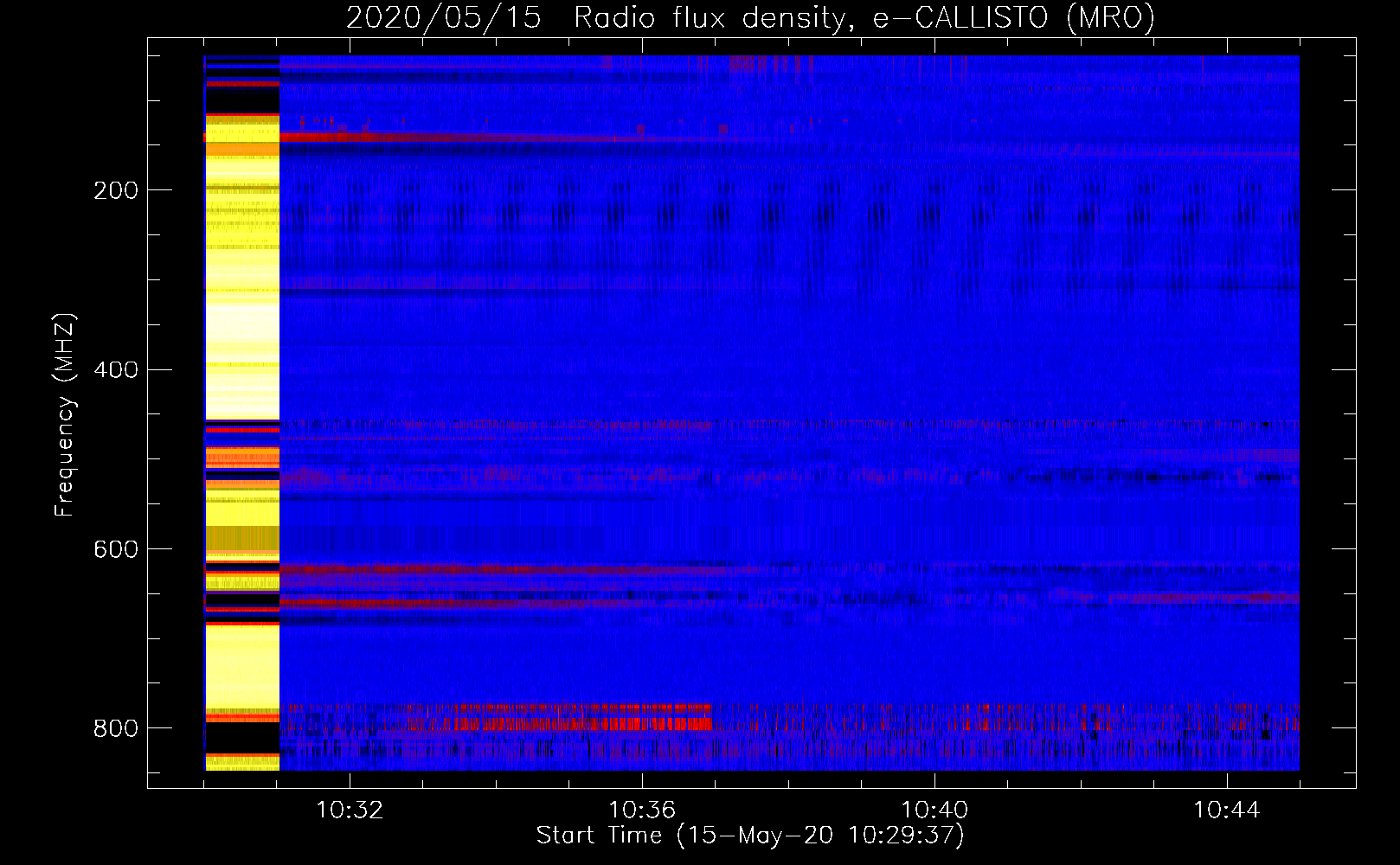1400x865 pixels.
Task: Select the 'e-CALLISTO (MRO)' text in the title
Action: click(x=1013, y=18)
